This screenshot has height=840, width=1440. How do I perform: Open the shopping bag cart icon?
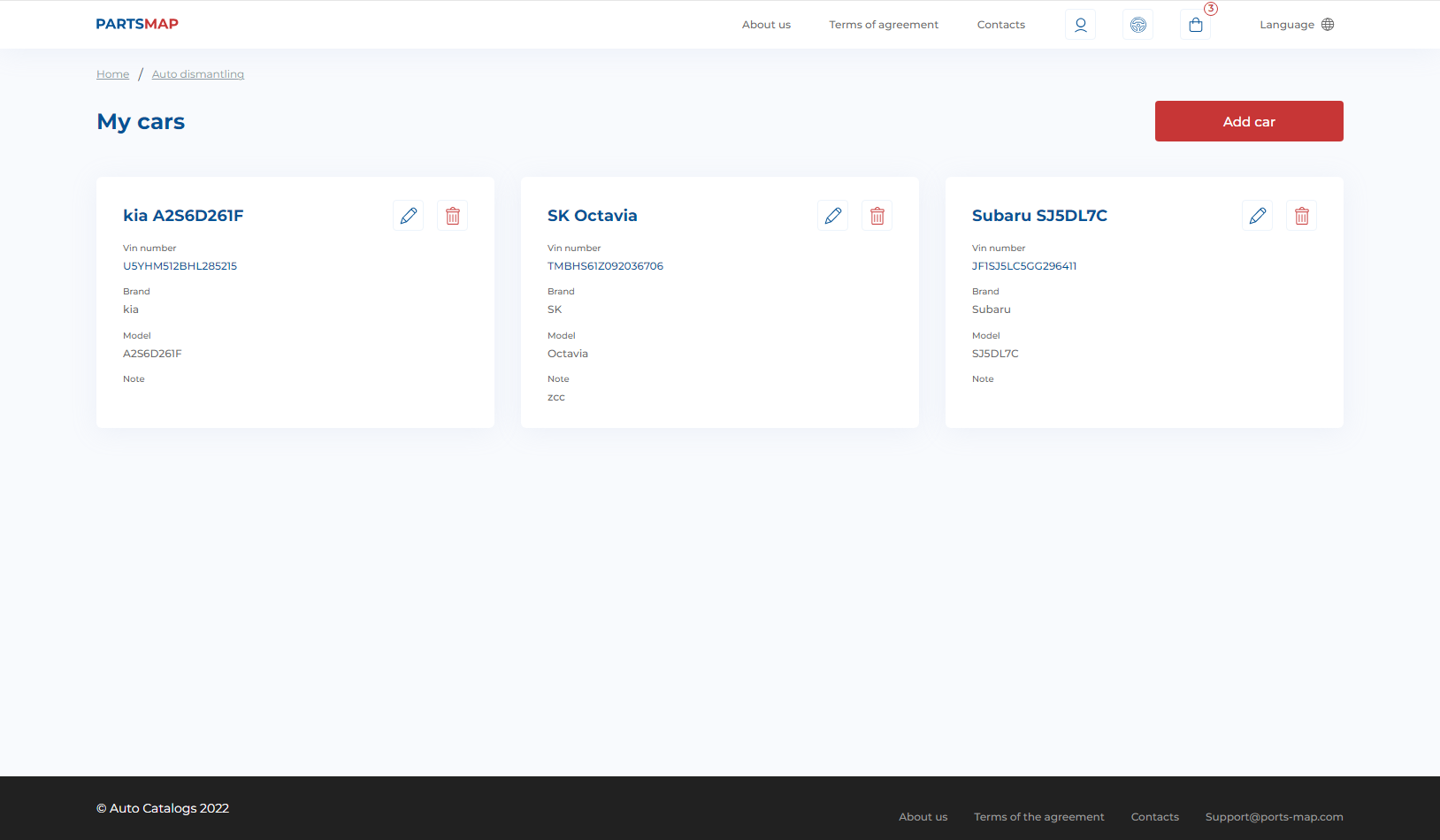1195,25
